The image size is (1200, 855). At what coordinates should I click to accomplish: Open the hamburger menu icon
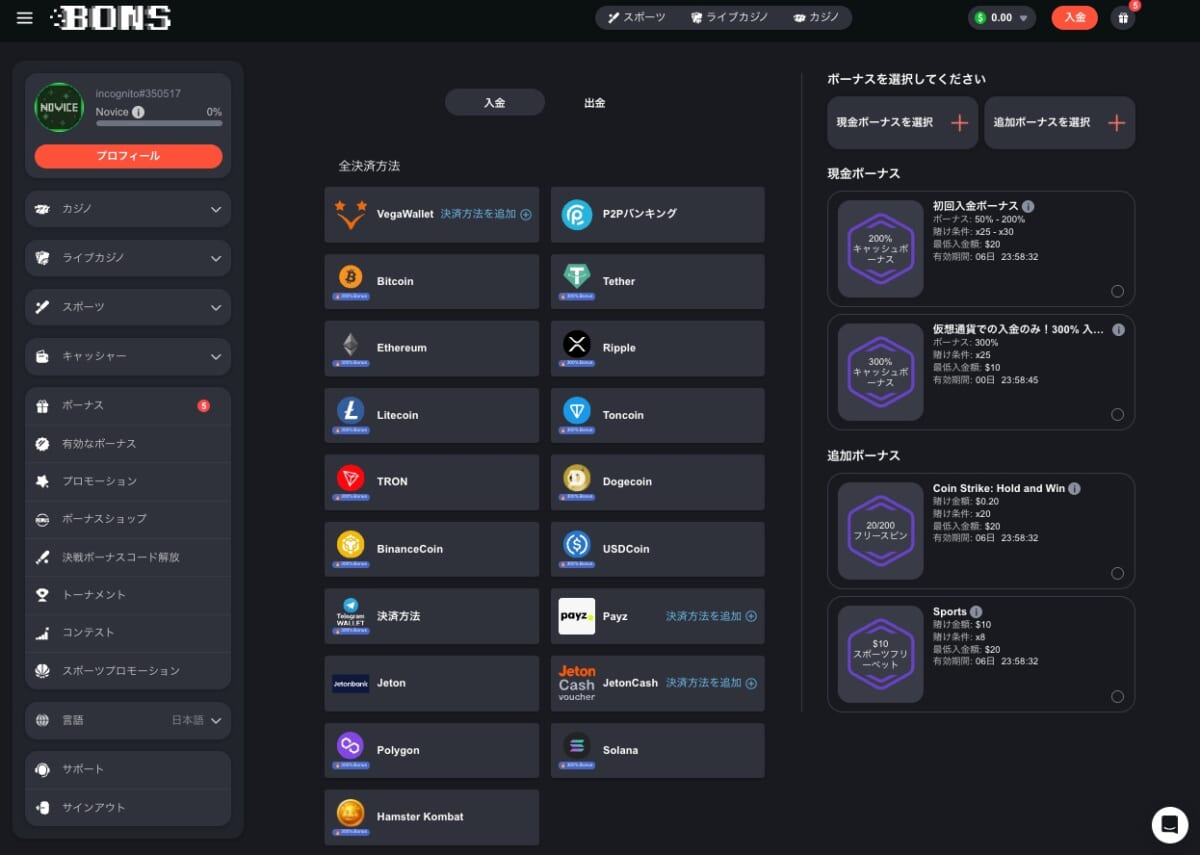[25, 18]
